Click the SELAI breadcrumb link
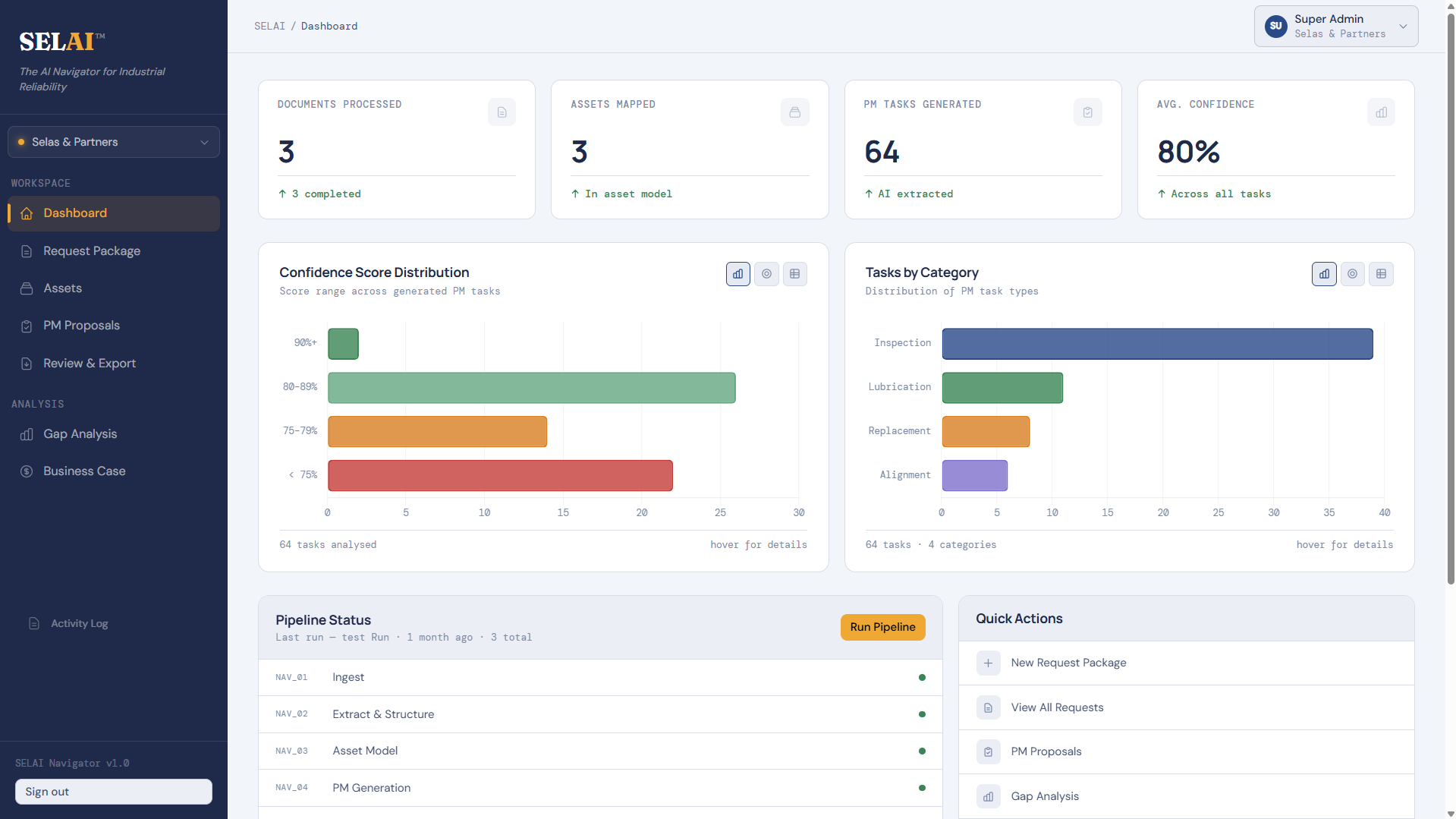Image resolution: width=1456 pixels, height=819 pixels. tap(269, 26)
